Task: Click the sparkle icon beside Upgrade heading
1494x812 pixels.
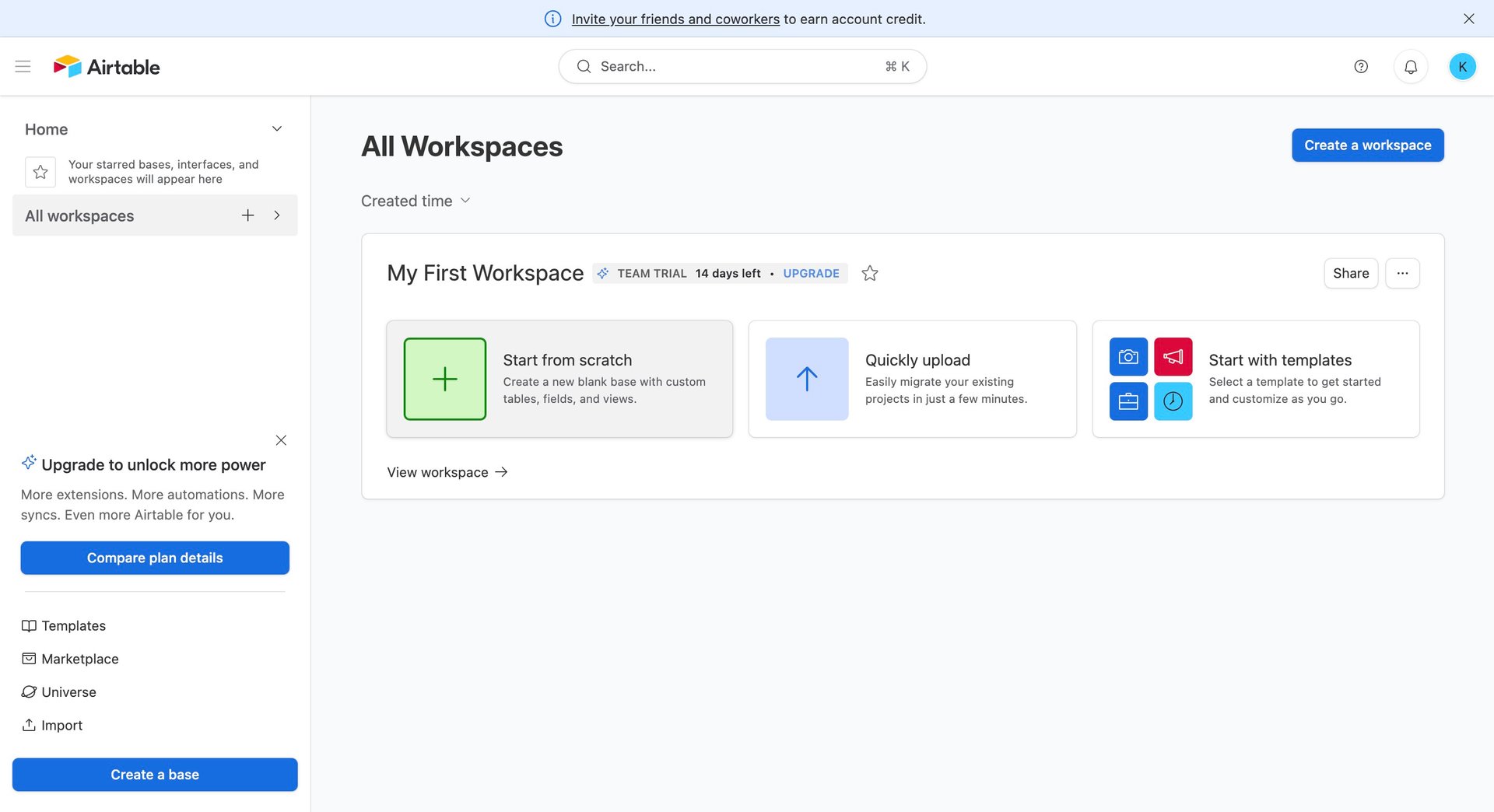Action: pos(29,463)
